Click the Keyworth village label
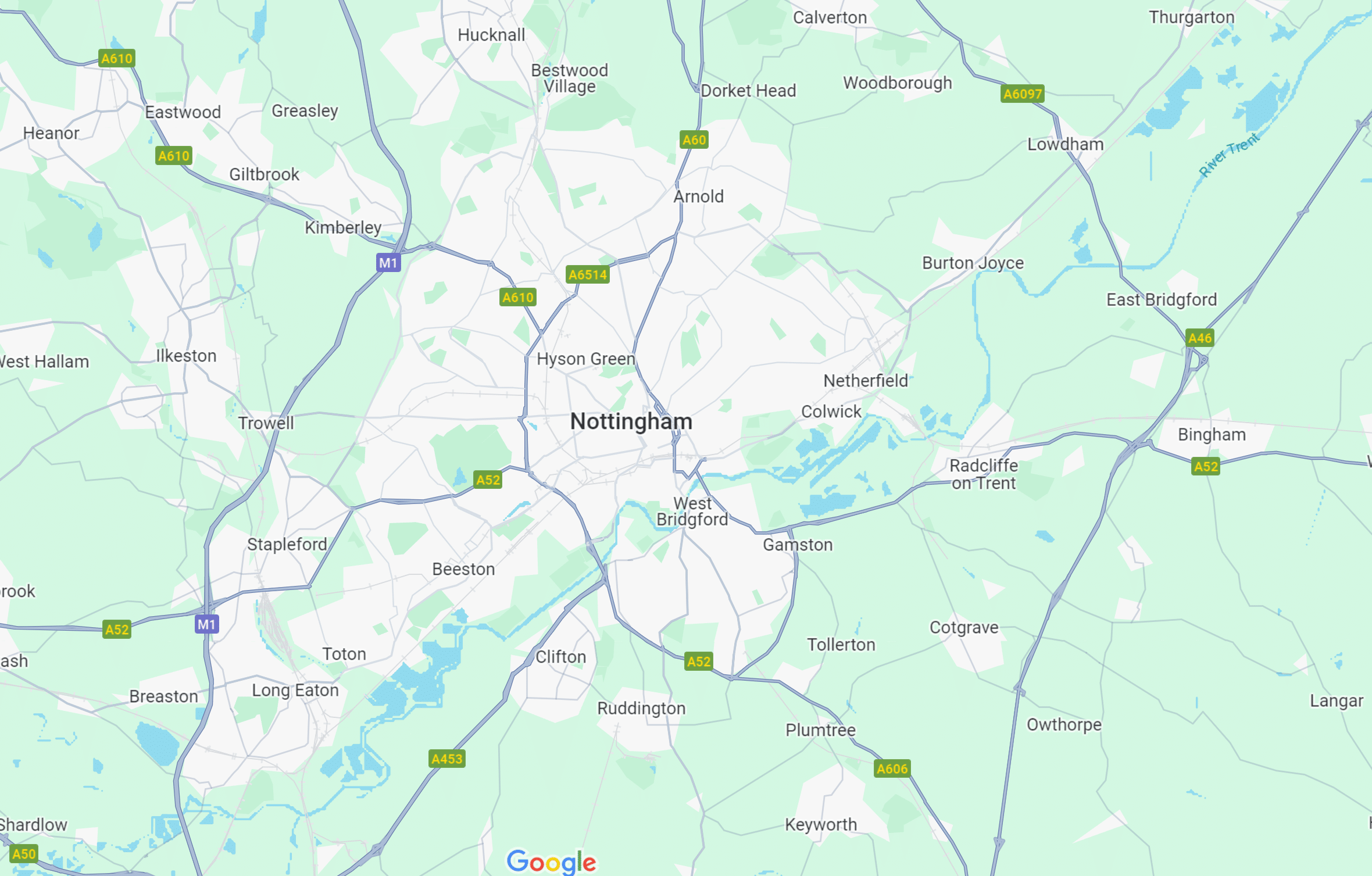This screenshot has height=876, width=1372. (x=821, y=824)
